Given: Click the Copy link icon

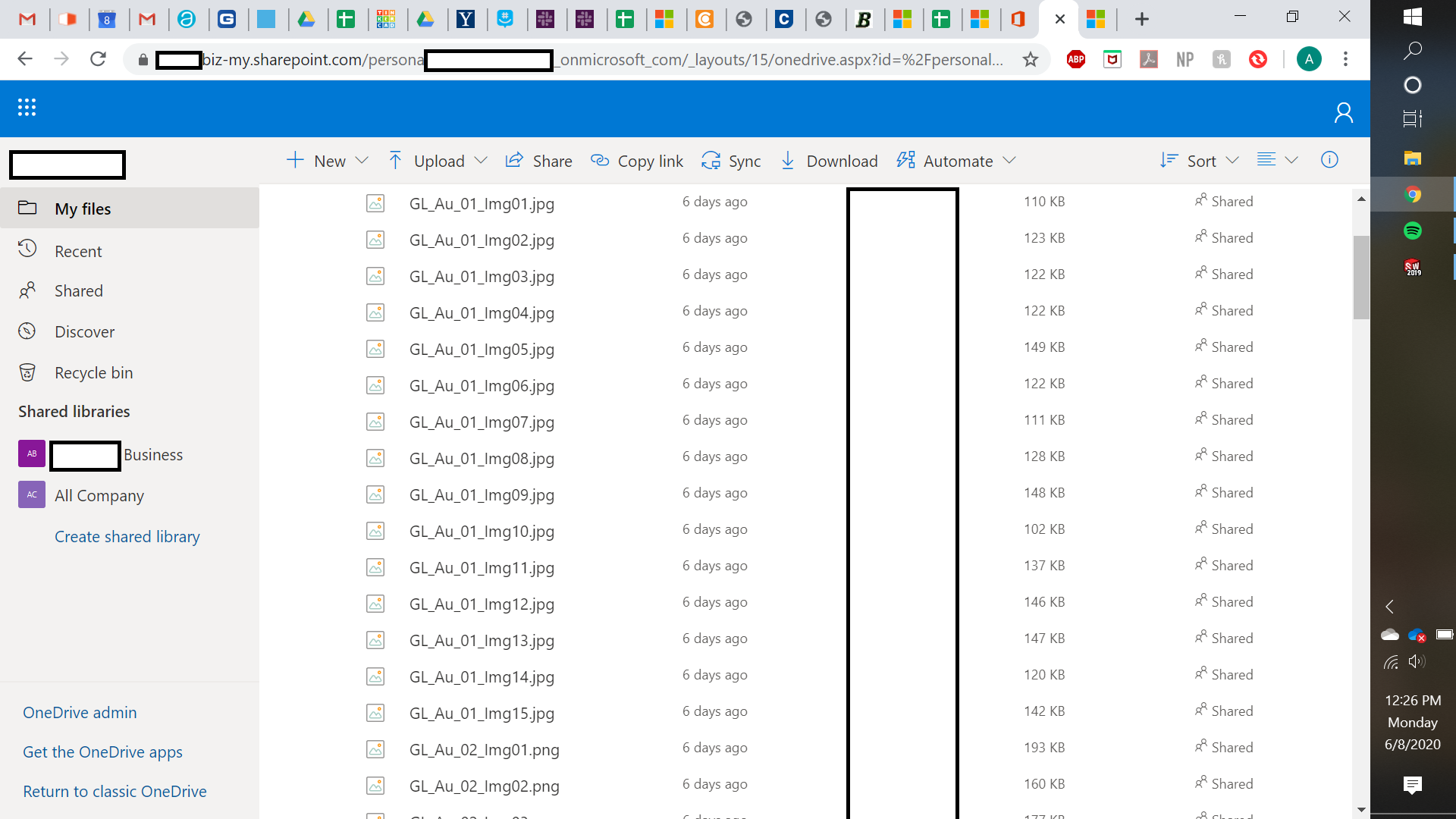Looking at the screenshot, I should pyautogui.click(x=600, y=161).
